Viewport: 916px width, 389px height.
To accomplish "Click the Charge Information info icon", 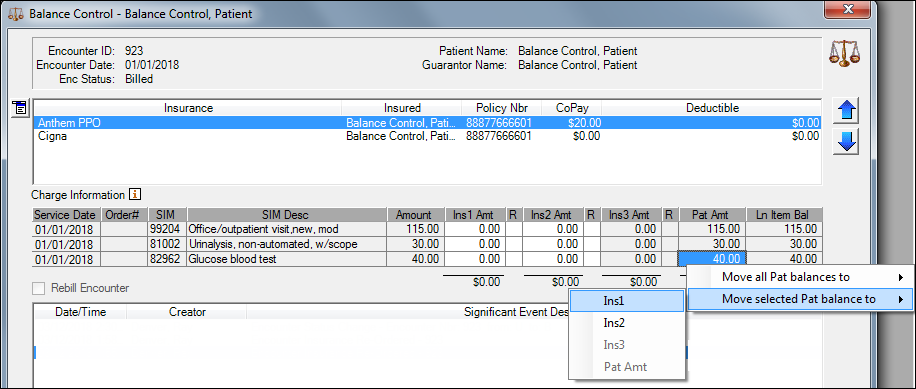I will coord(135,194).
